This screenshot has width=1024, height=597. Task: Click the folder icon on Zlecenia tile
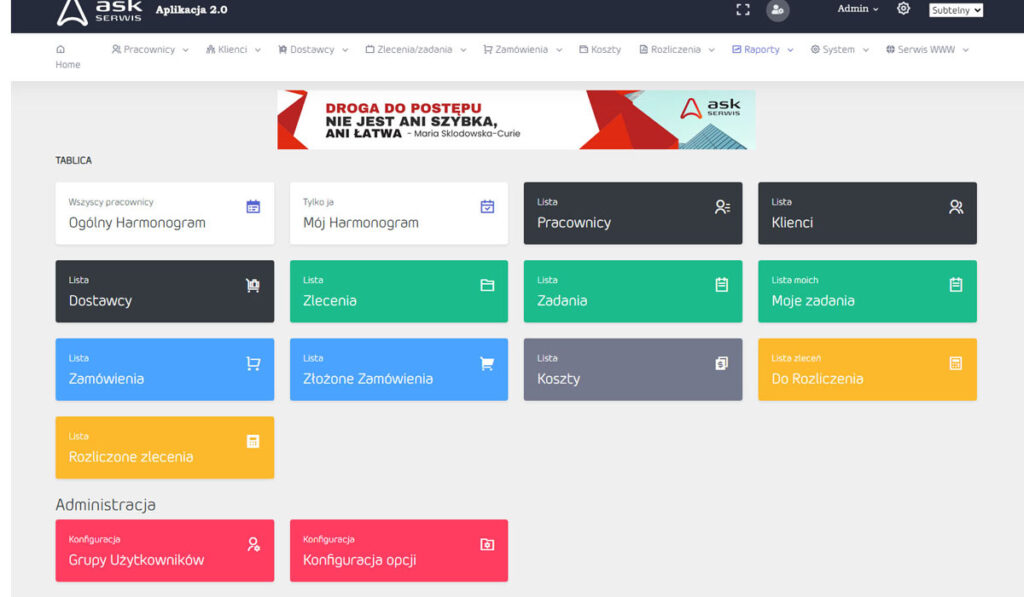[x=487, y=285]
